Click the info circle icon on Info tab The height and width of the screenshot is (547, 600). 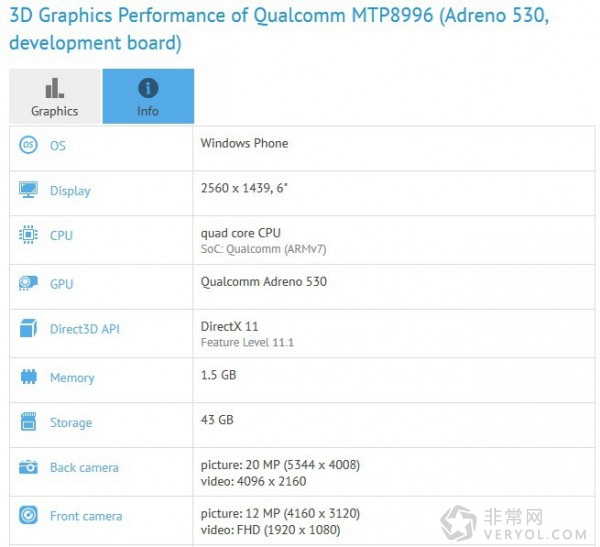[148, 88]
